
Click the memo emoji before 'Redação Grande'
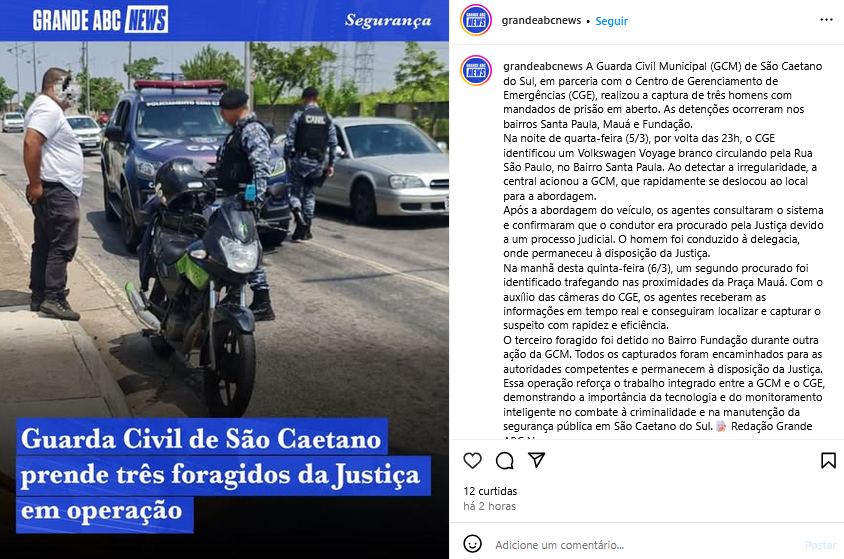(721, 427)
